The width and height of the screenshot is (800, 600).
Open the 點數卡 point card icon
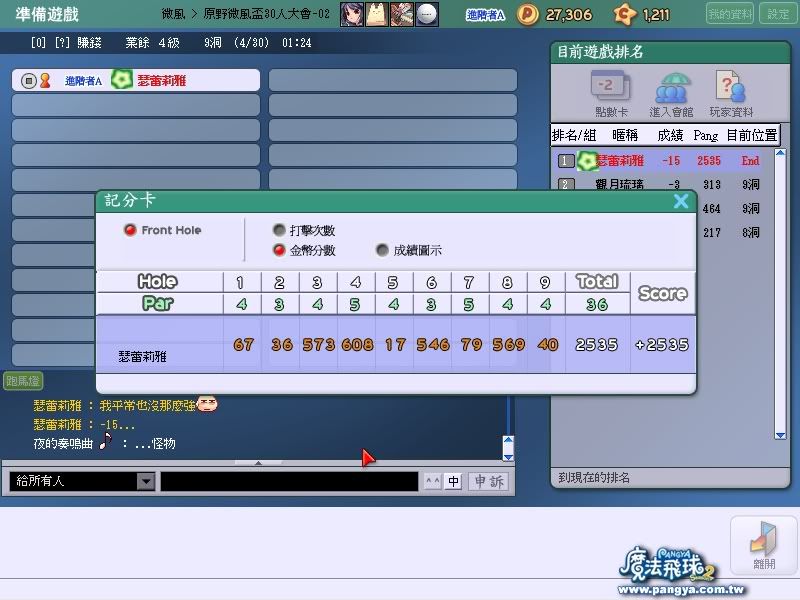coord(611,94)
